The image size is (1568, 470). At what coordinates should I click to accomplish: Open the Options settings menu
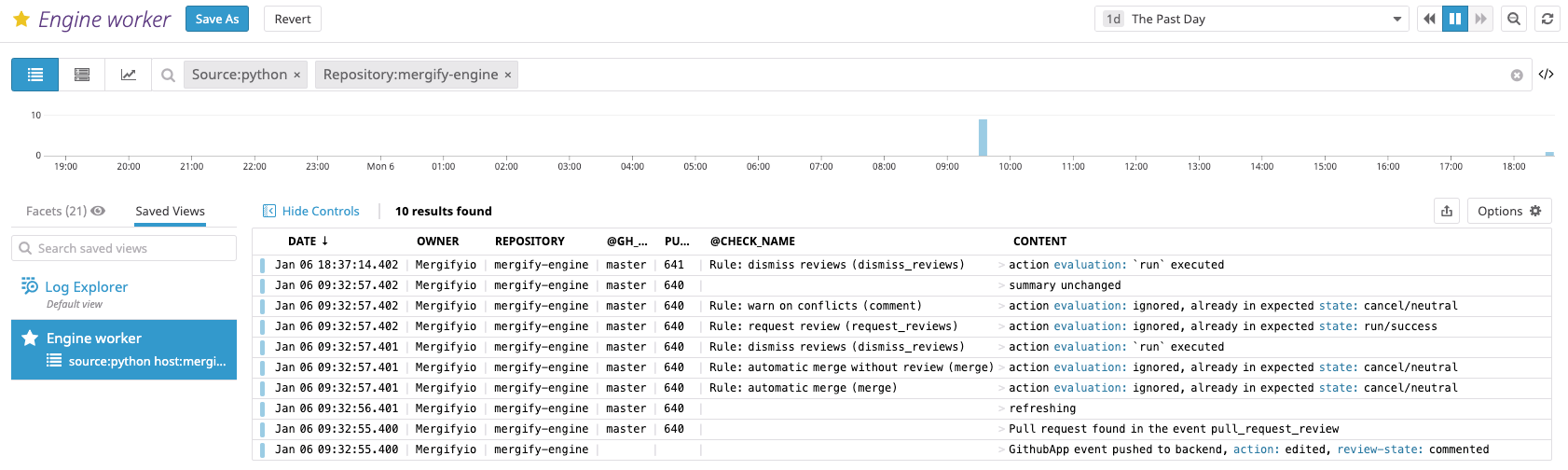click(1509, 211)
